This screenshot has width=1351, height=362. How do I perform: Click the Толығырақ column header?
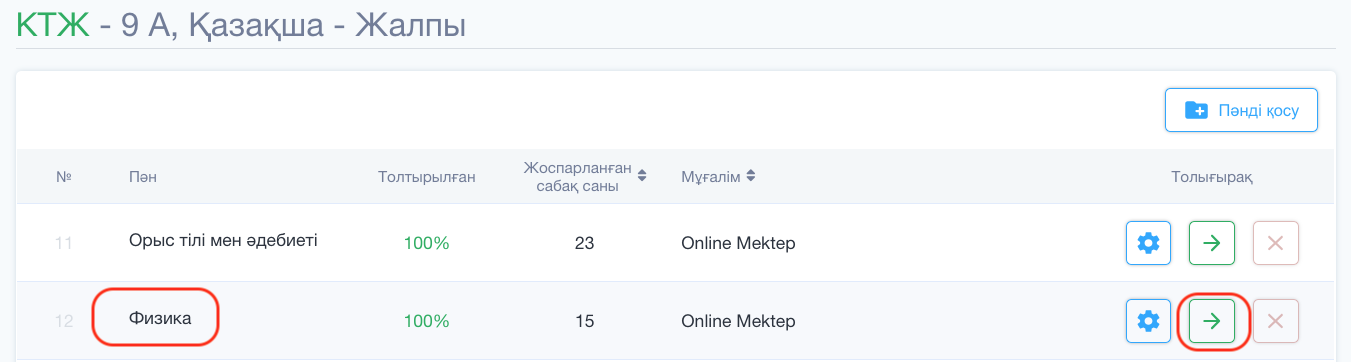(1212, 177)
